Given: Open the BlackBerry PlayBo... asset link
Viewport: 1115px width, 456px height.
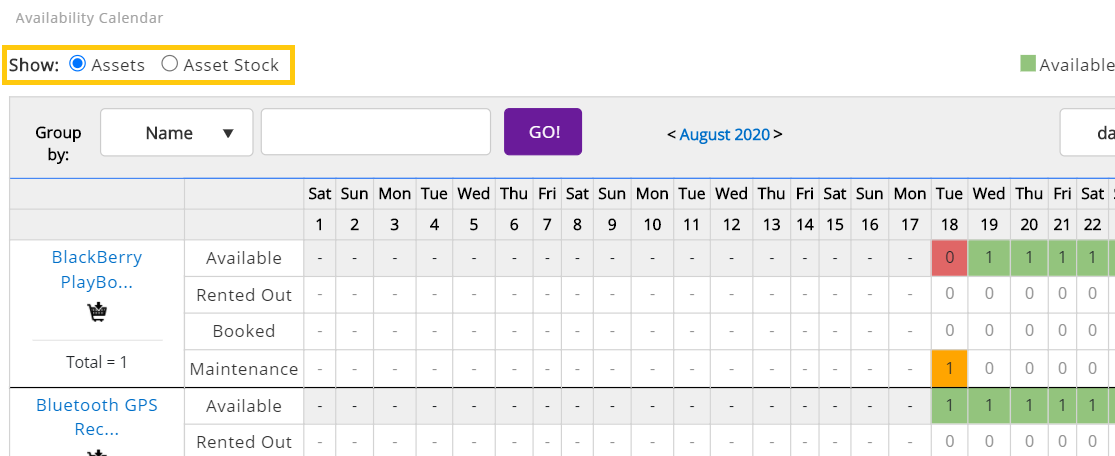Looking at the screenshot, I should click(97, 270).
